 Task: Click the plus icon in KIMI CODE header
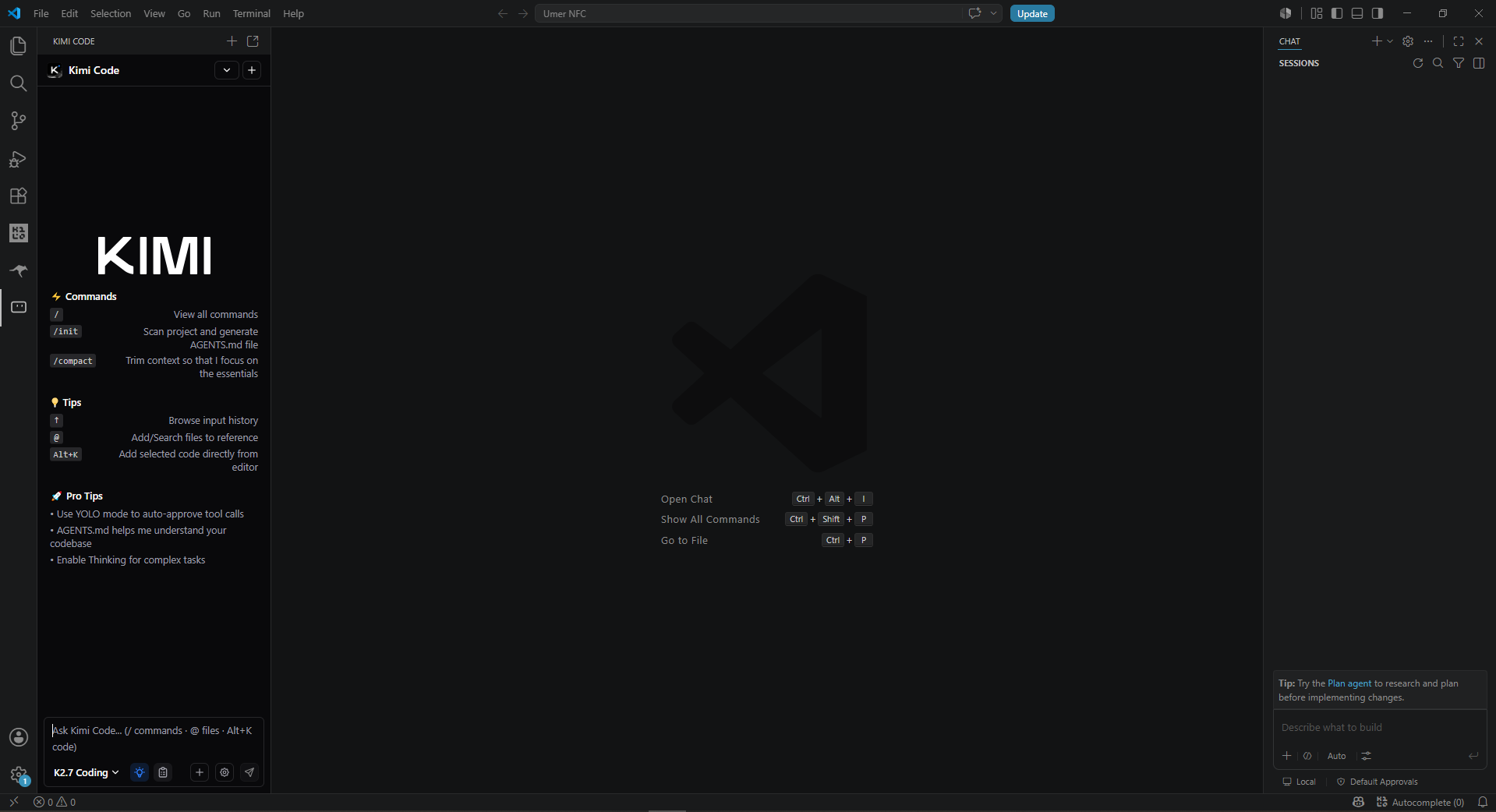(x=232, y=41)
